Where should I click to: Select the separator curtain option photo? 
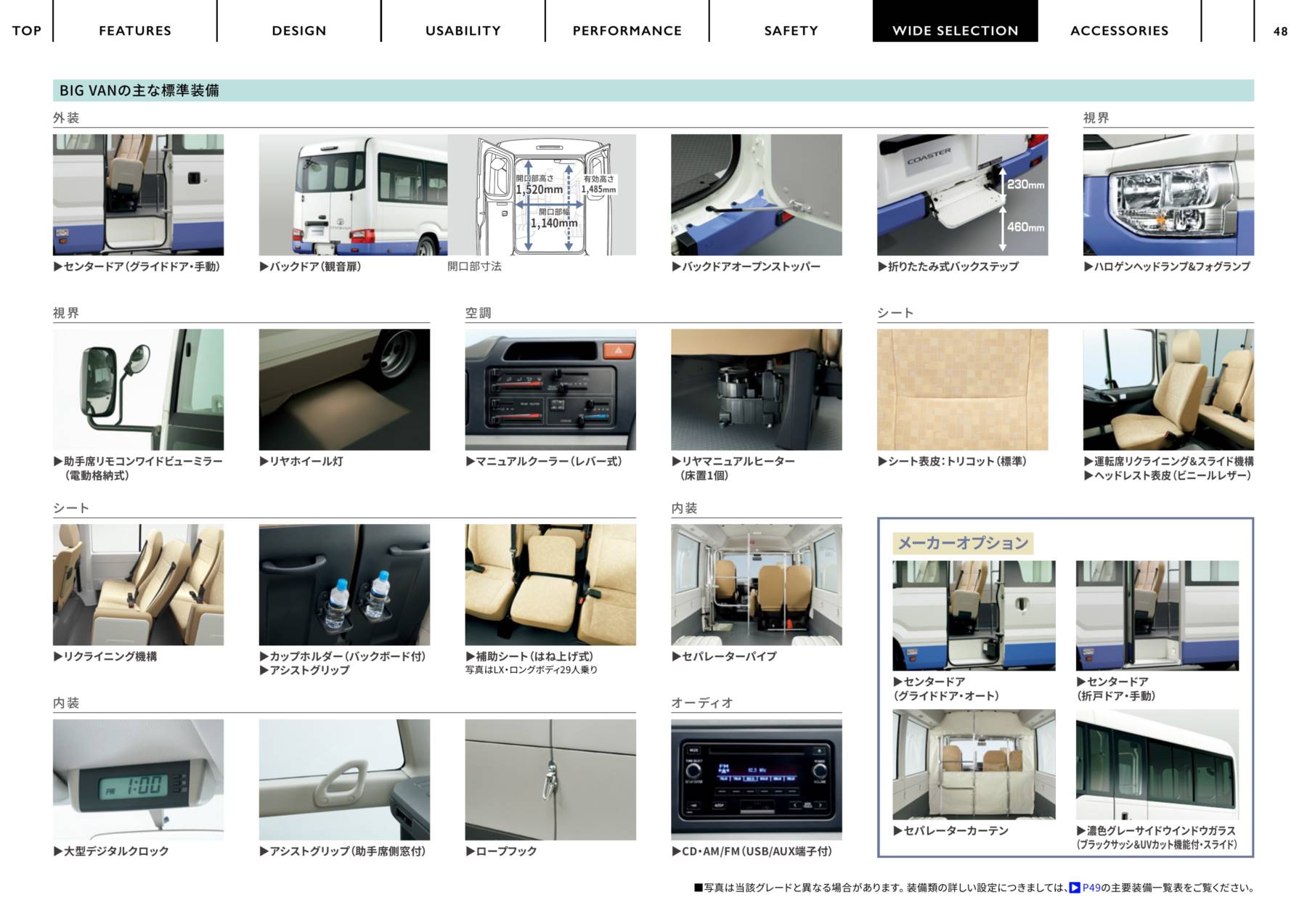(x=974, y=764)
